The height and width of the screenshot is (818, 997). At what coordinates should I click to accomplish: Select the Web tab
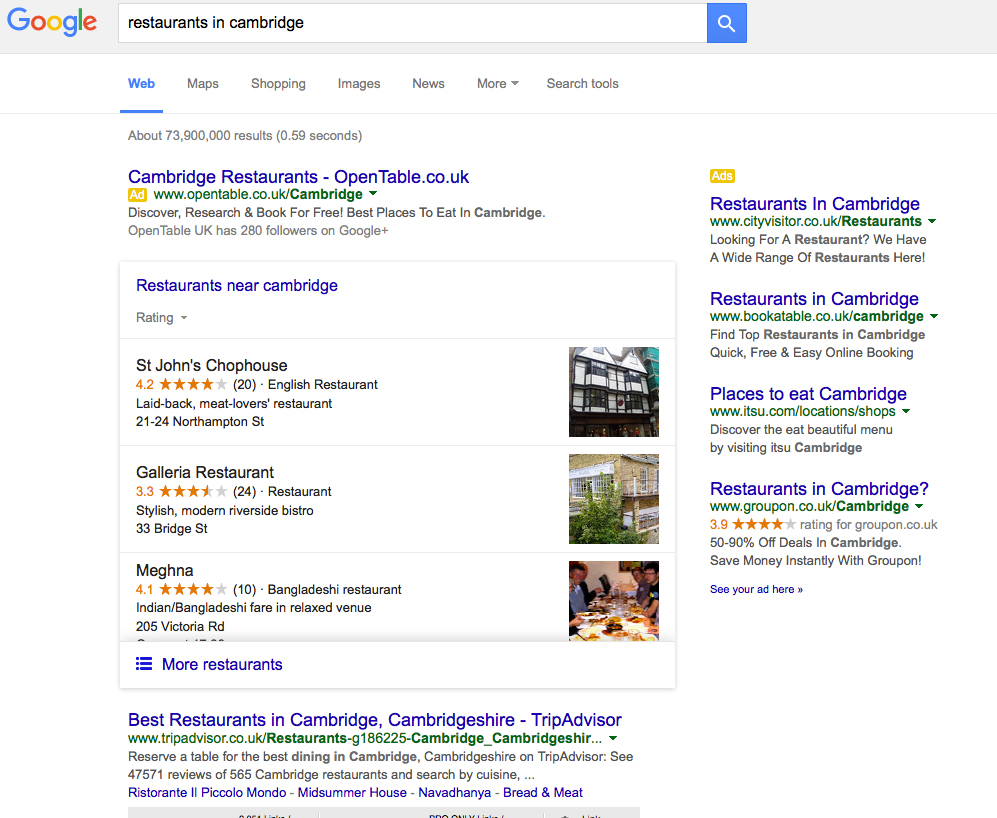[x=141, y=83]
